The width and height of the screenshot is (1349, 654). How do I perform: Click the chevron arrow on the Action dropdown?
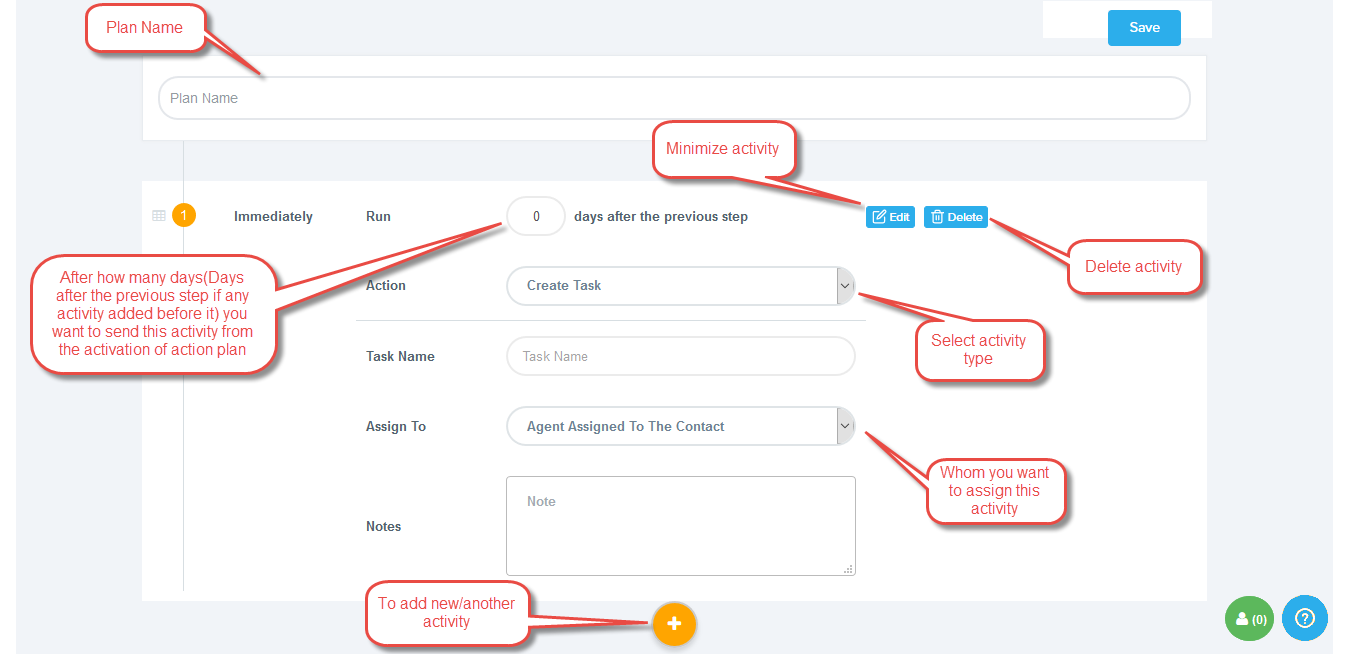pos(845,285)
